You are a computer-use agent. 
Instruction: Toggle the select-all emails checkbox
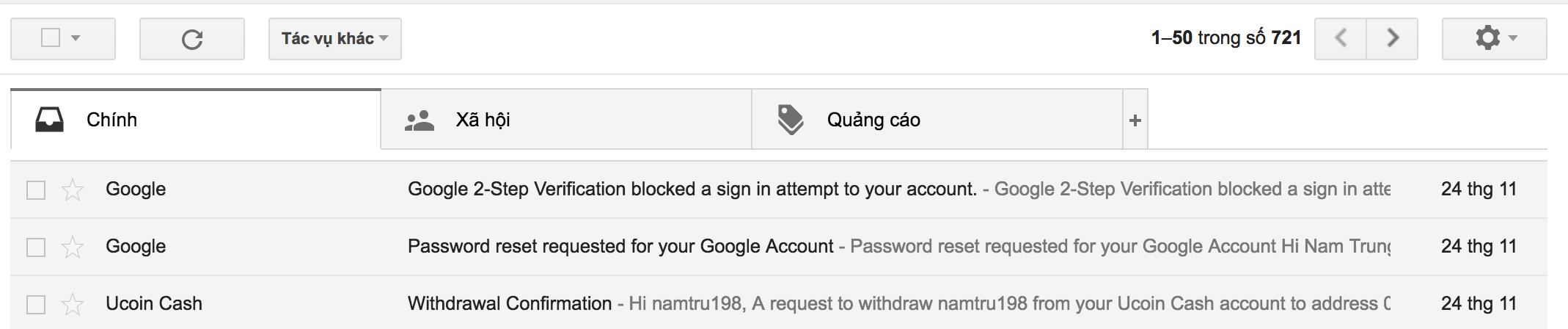pyautogui.click(x=51, y=38)
